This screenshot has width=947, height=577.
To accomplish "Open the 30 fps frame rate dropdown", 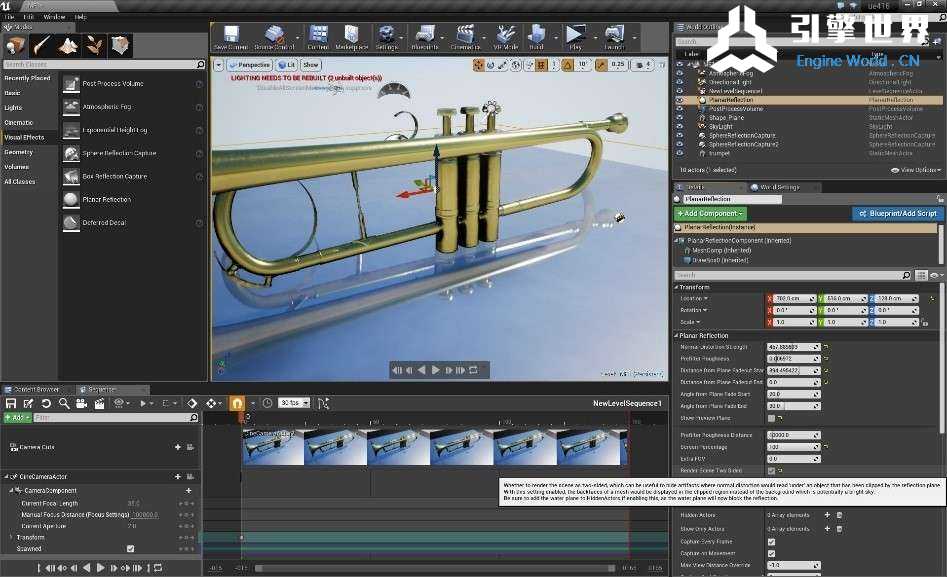I will (293, 403).
